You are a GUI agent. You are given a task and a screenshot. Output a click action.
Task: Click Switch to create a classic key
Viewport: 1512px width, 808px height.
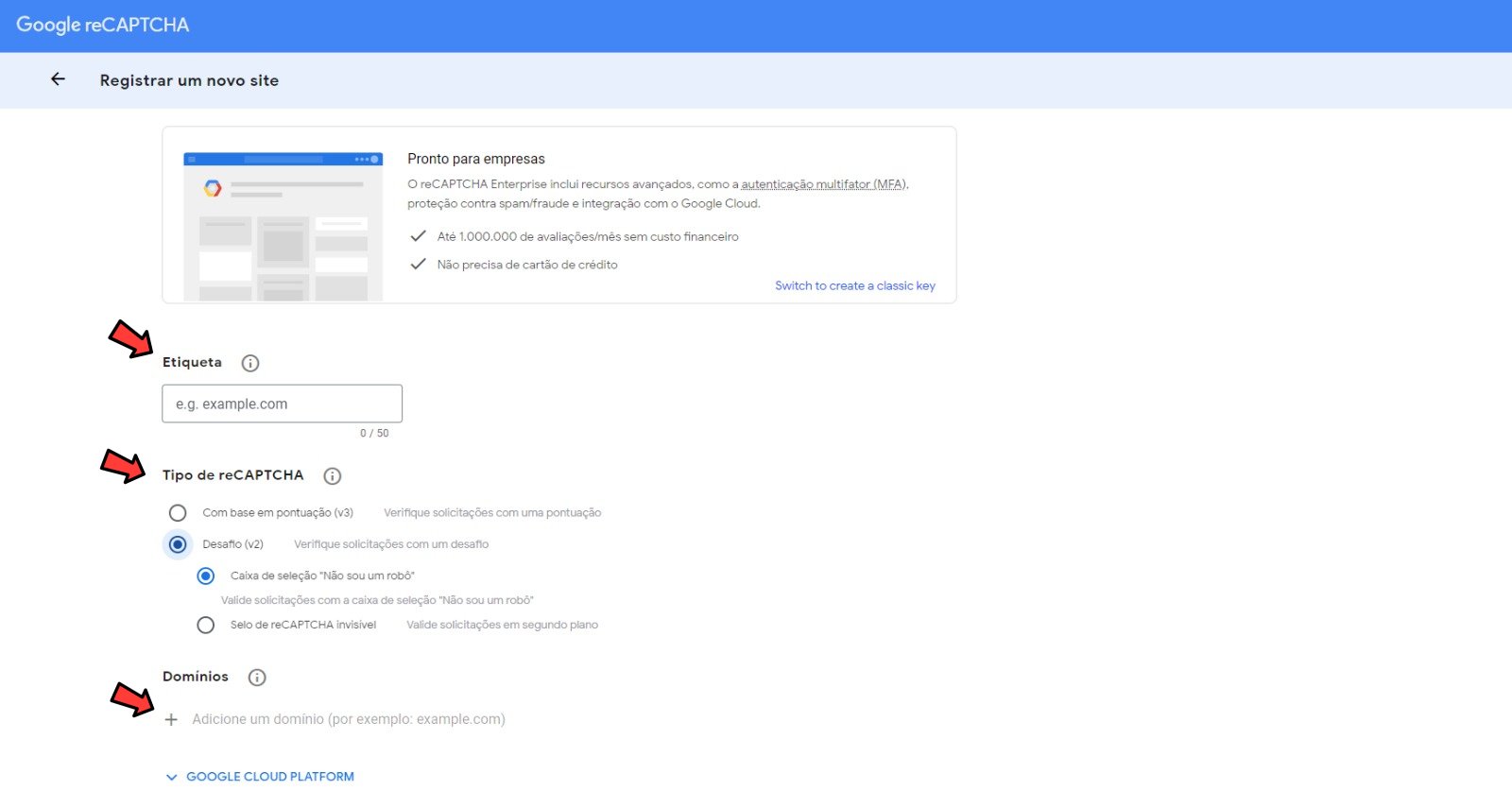click(855, 285)
